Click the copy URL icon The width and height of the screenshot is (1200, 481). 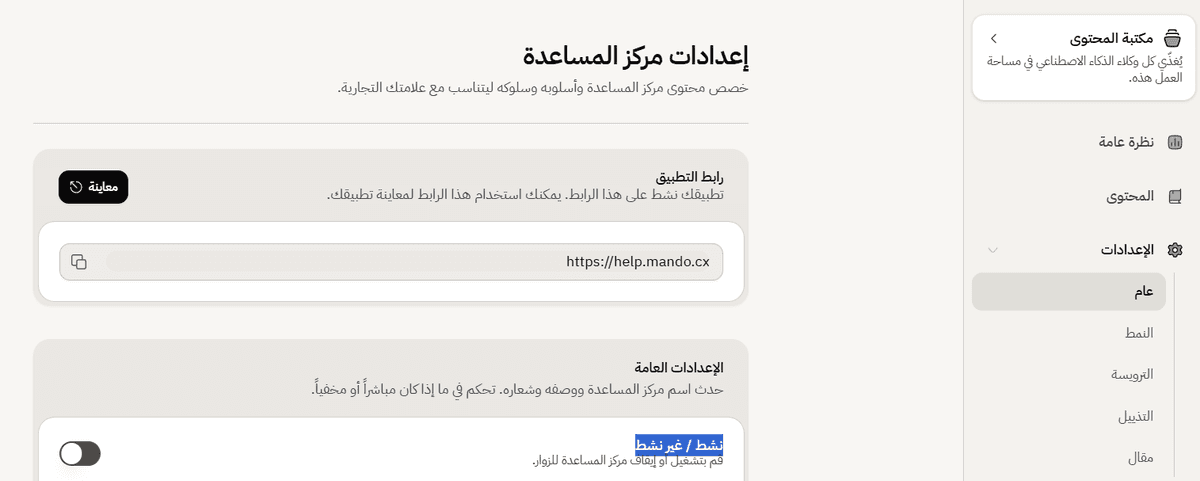pos(79,262)
